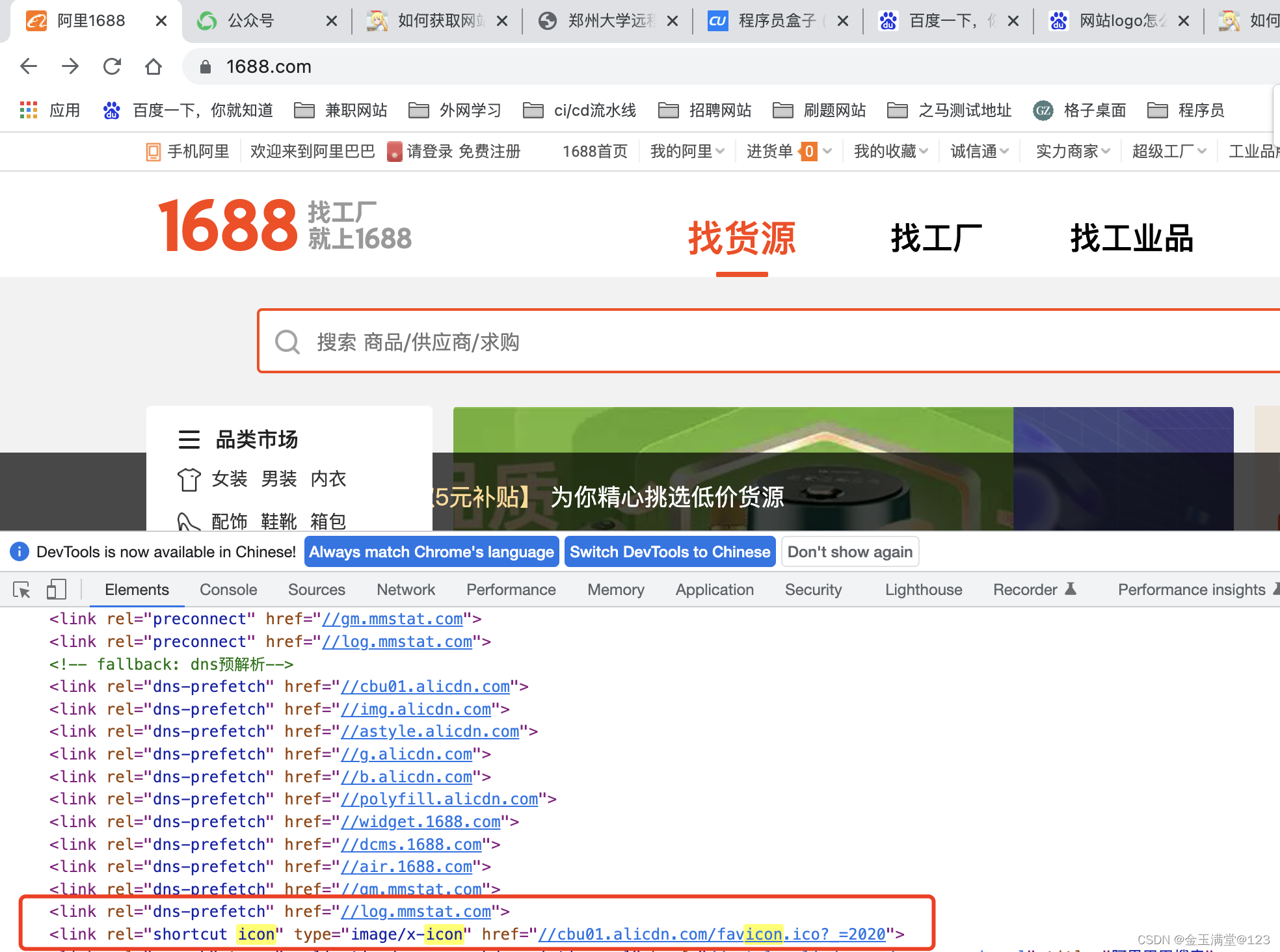This screenshot has width=1280, height=952.
Task: Expand the 实力商家 dropdown
Action: 1073,152
